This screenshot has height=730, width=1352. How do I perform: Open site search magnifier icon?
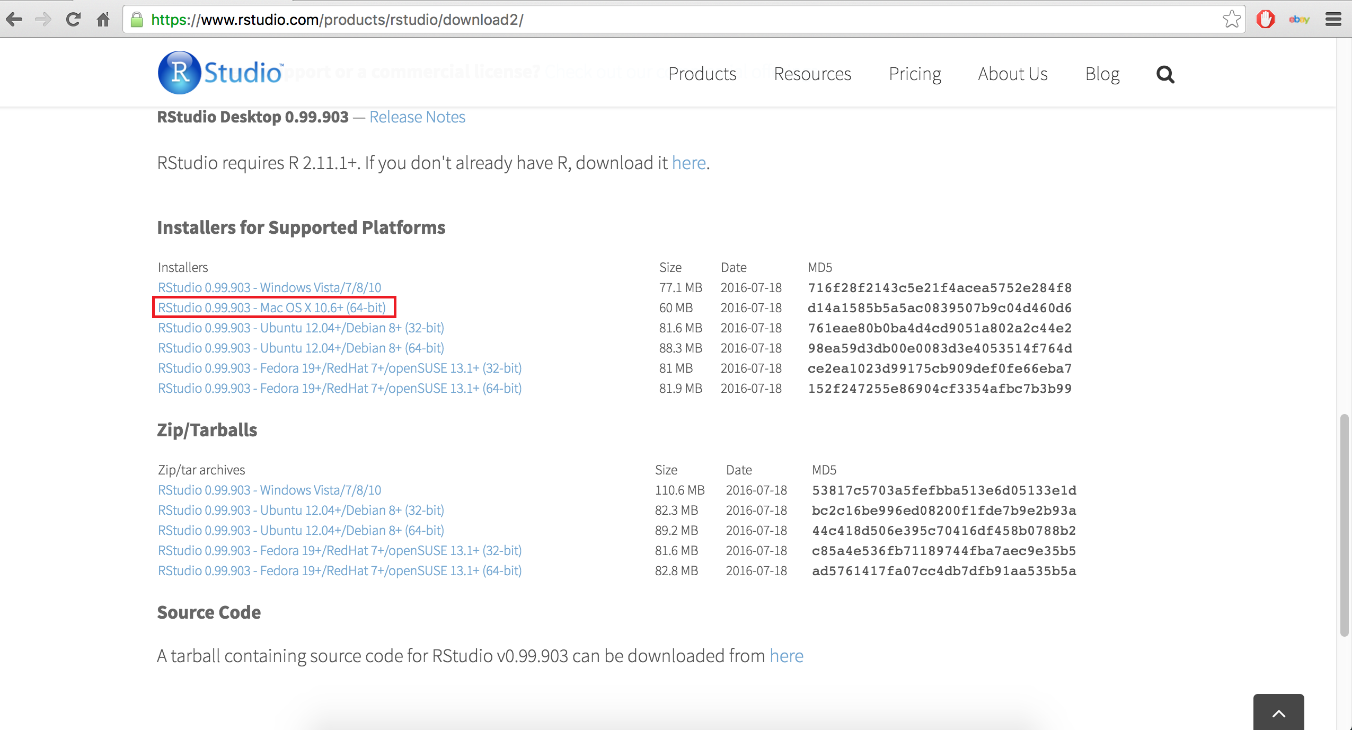pyautogui.click(x=1165, y=74)
